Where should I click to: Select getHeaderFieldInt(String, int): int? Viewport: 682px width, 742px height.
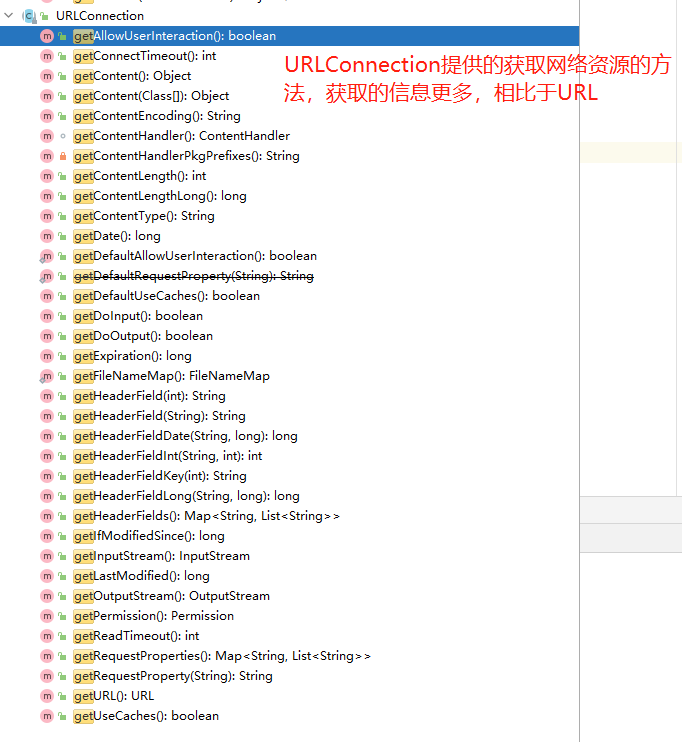[x=168, y=456]
